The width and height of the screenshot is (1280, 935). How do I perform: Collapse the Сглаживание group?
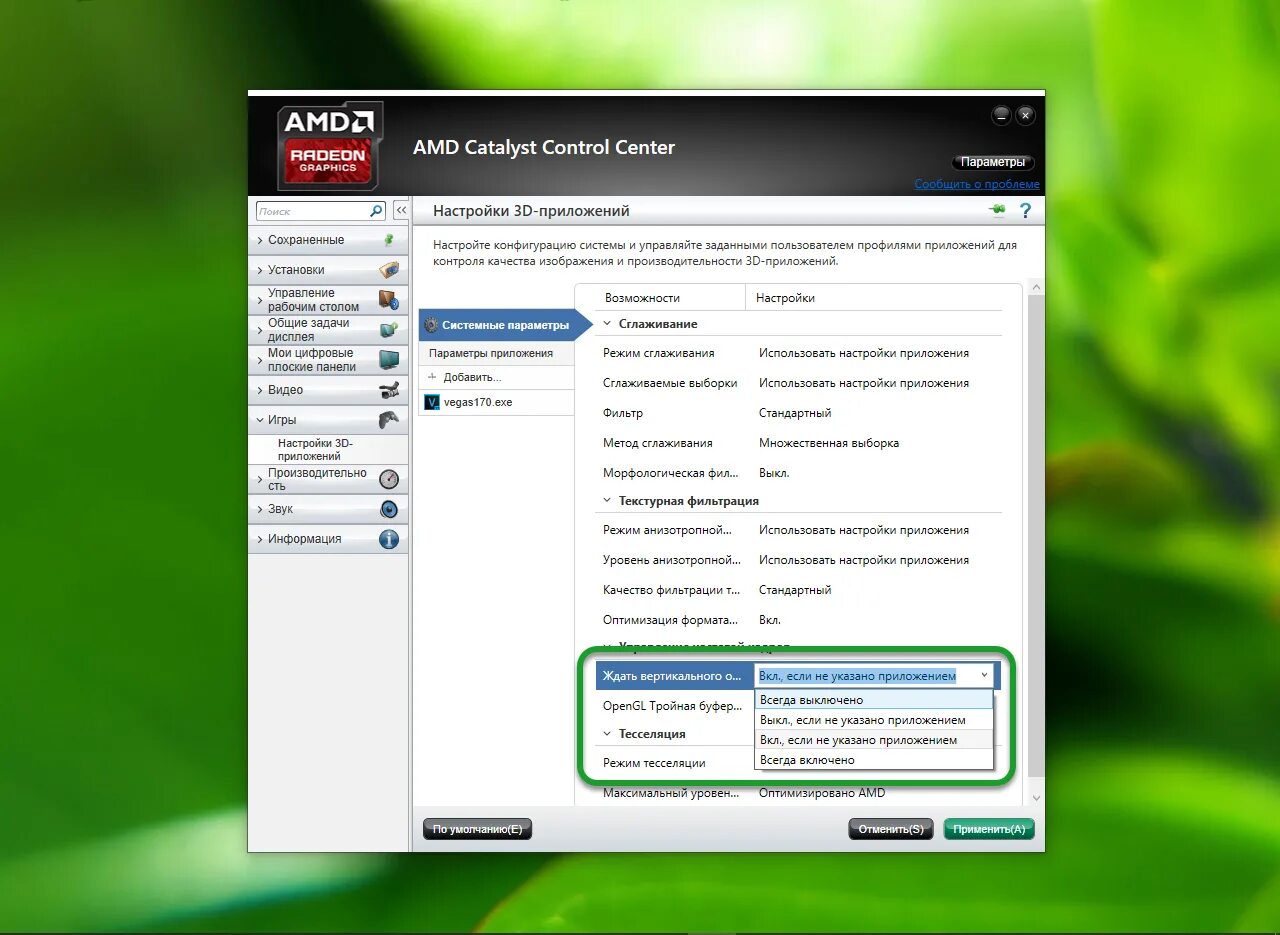(607, 324)
